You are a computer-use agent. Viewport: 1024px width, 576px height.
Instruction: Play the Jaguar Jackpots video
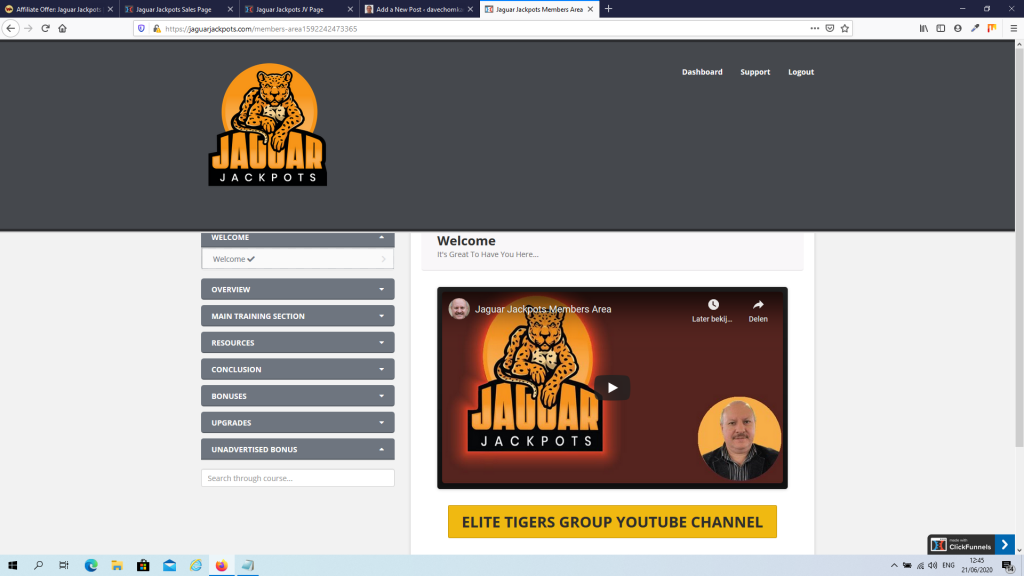(612, 388)
